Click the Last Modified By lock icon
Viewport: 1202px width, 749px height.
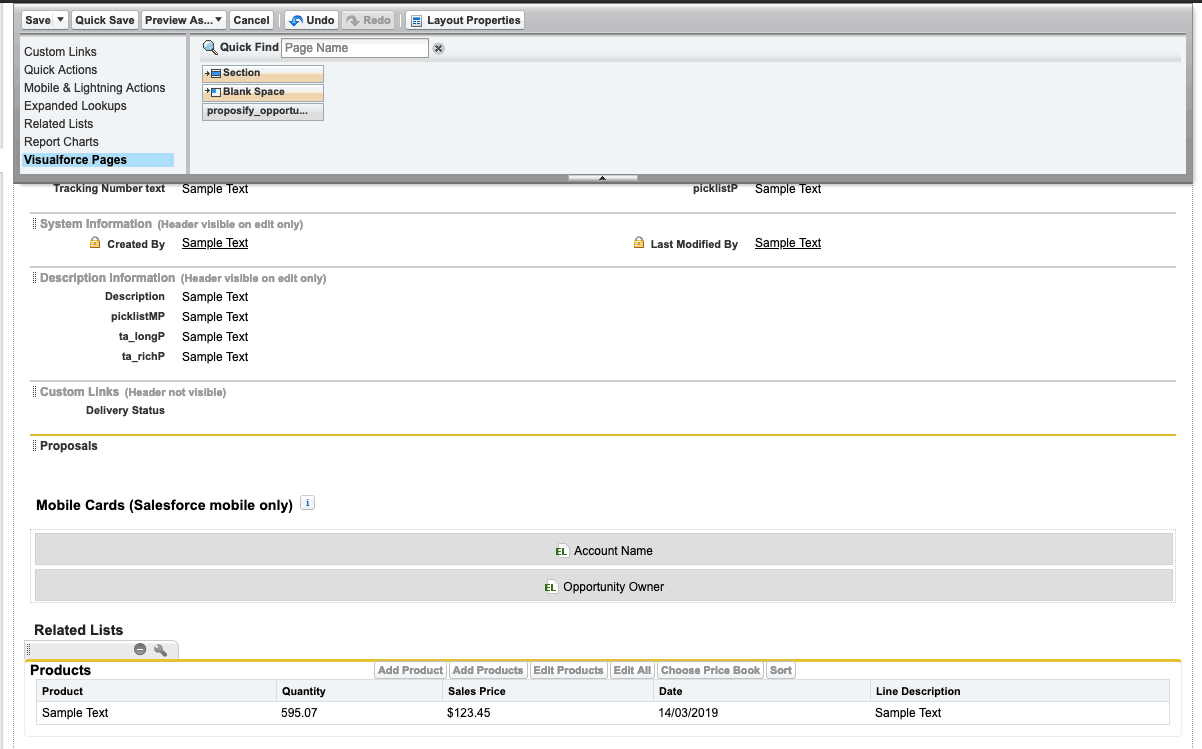tap(639, 243)
